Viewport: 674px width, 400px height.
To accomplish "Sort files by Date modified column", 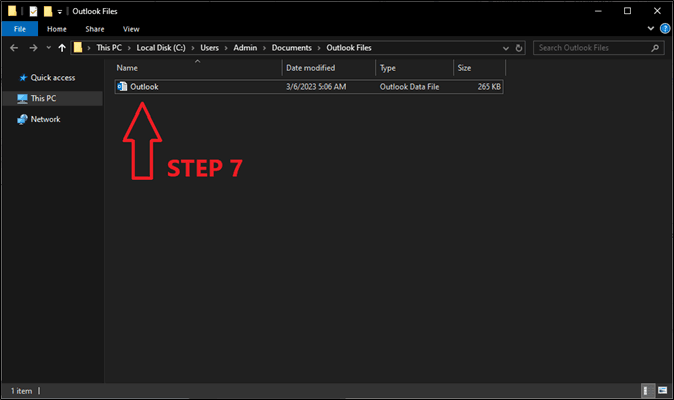I will pyautogui.click(x=310, y=68).
